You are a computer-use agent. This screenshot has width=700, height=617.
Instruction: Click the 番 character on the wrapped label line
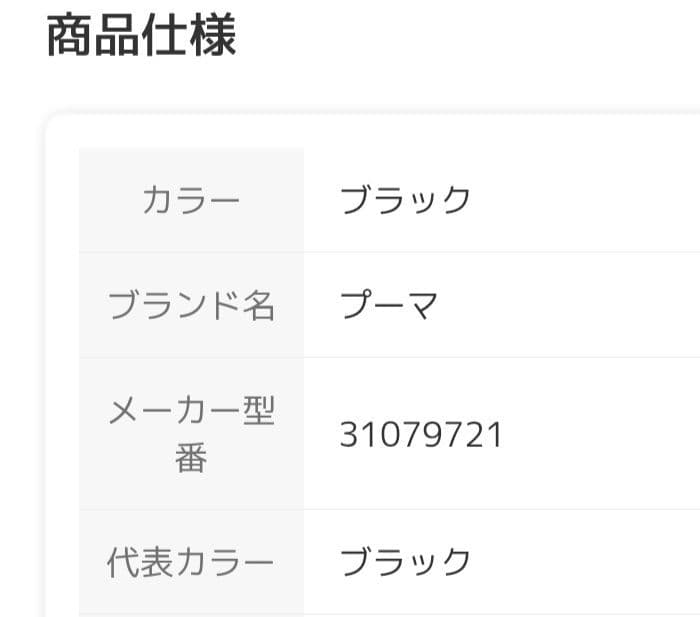[191, 460]
